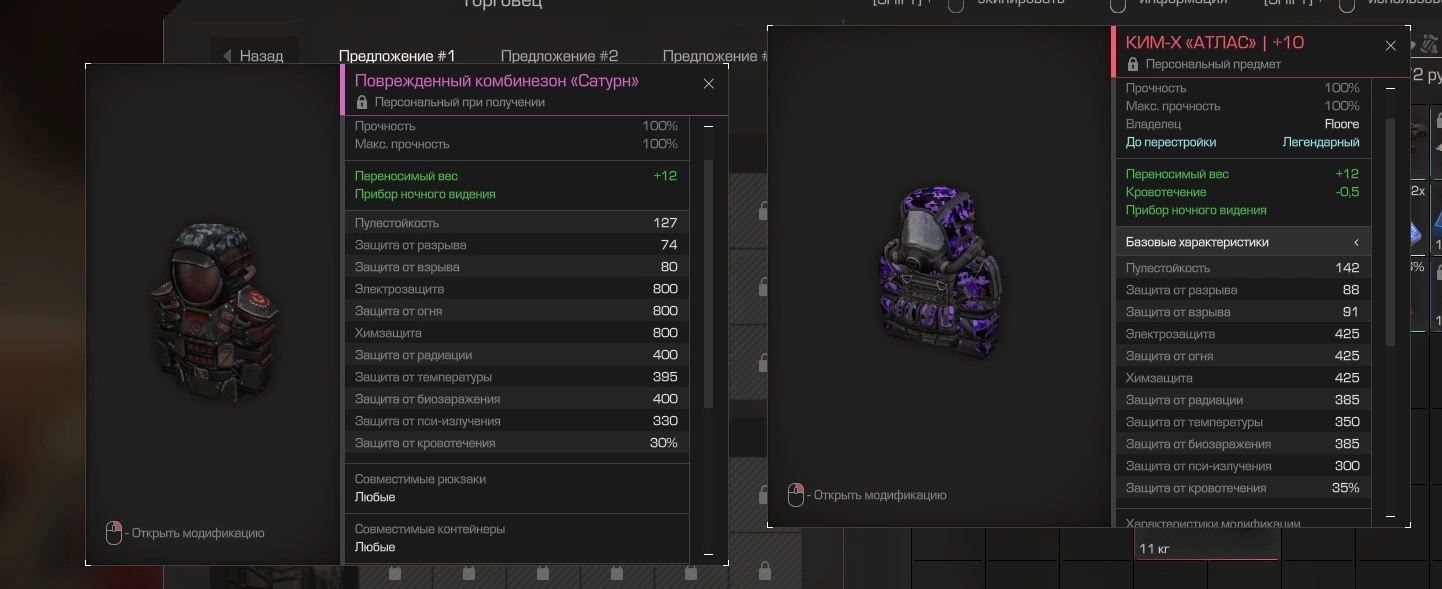This screenshot has height=589, width=1442.
Task: Open the Предложение #2 tab
Action: (x=559, y=56)
